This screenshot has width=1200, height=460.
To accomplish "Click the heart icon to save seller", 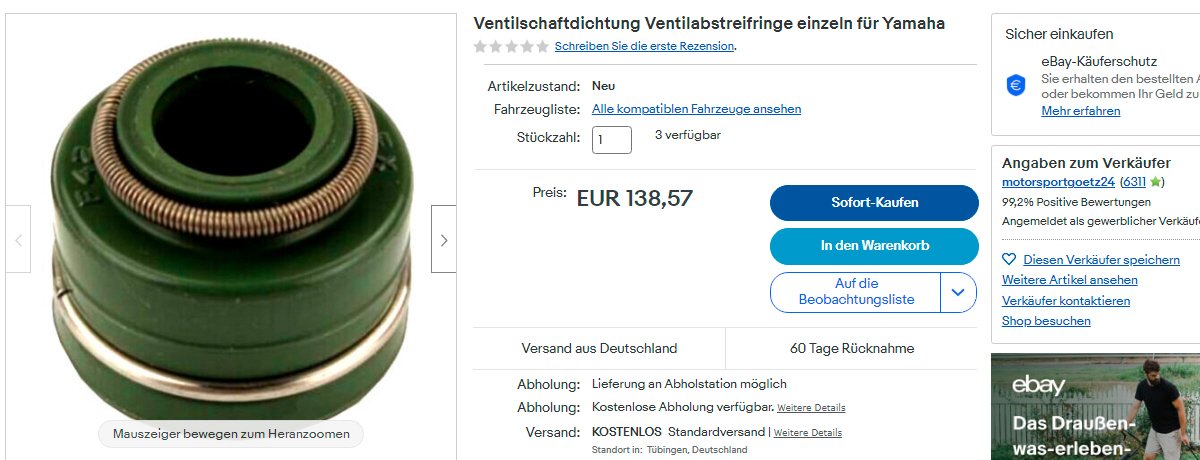I will point(1009,259).
